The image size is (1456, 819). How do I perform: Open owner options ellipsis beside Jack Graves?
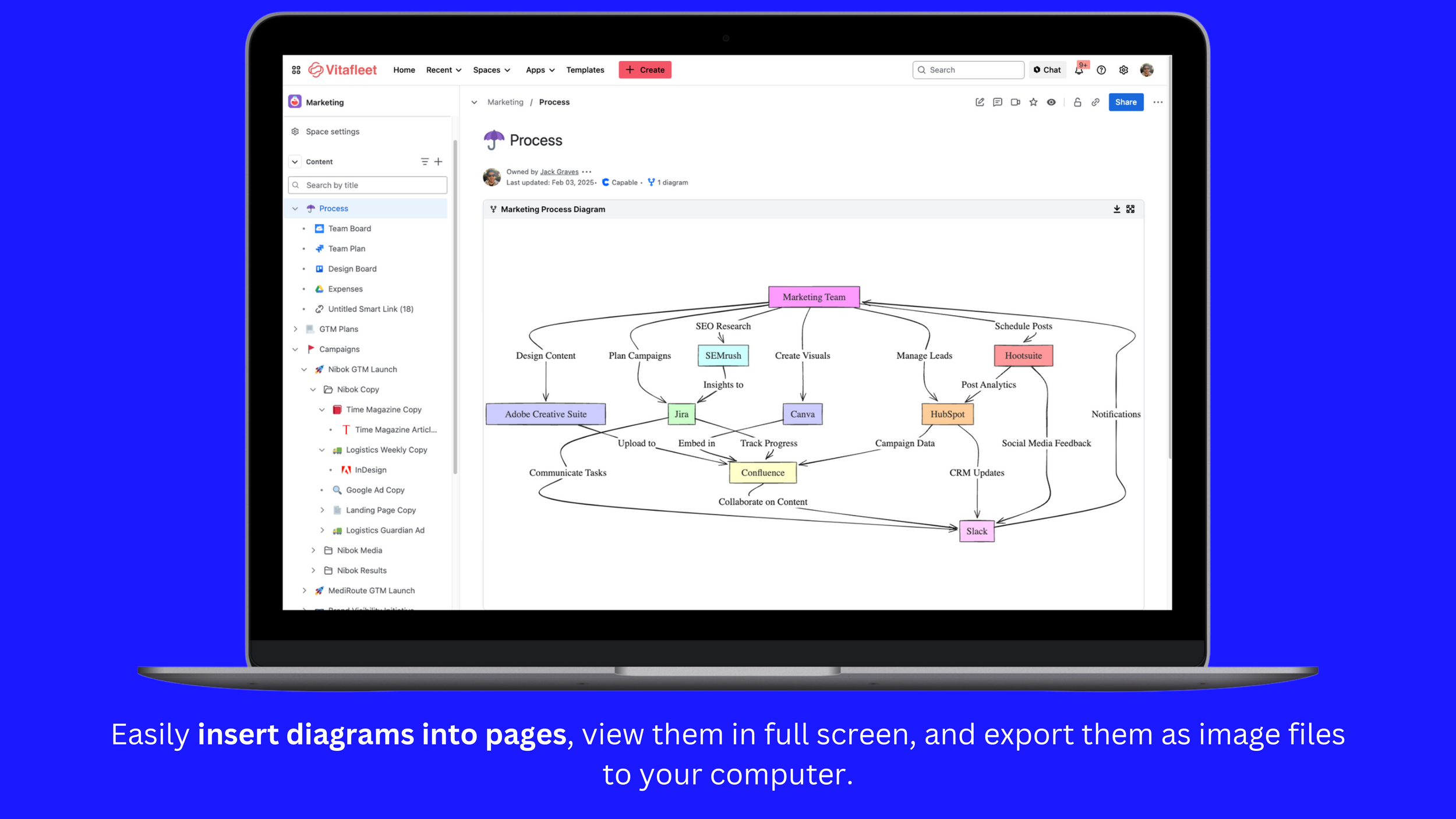pos(586,172)
